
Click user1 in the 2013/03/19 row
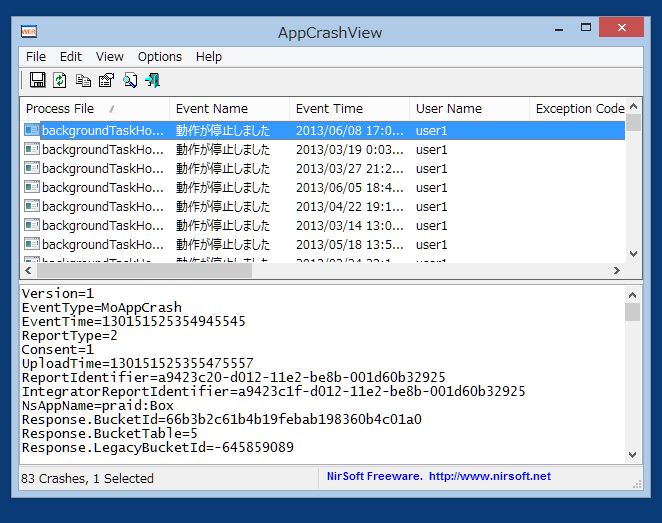[431, 149]
